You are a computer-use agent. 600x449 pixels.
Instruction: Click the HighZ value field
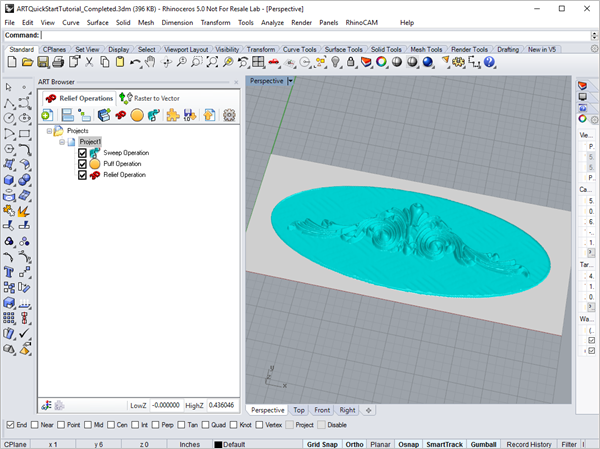[x=222, y=405]
